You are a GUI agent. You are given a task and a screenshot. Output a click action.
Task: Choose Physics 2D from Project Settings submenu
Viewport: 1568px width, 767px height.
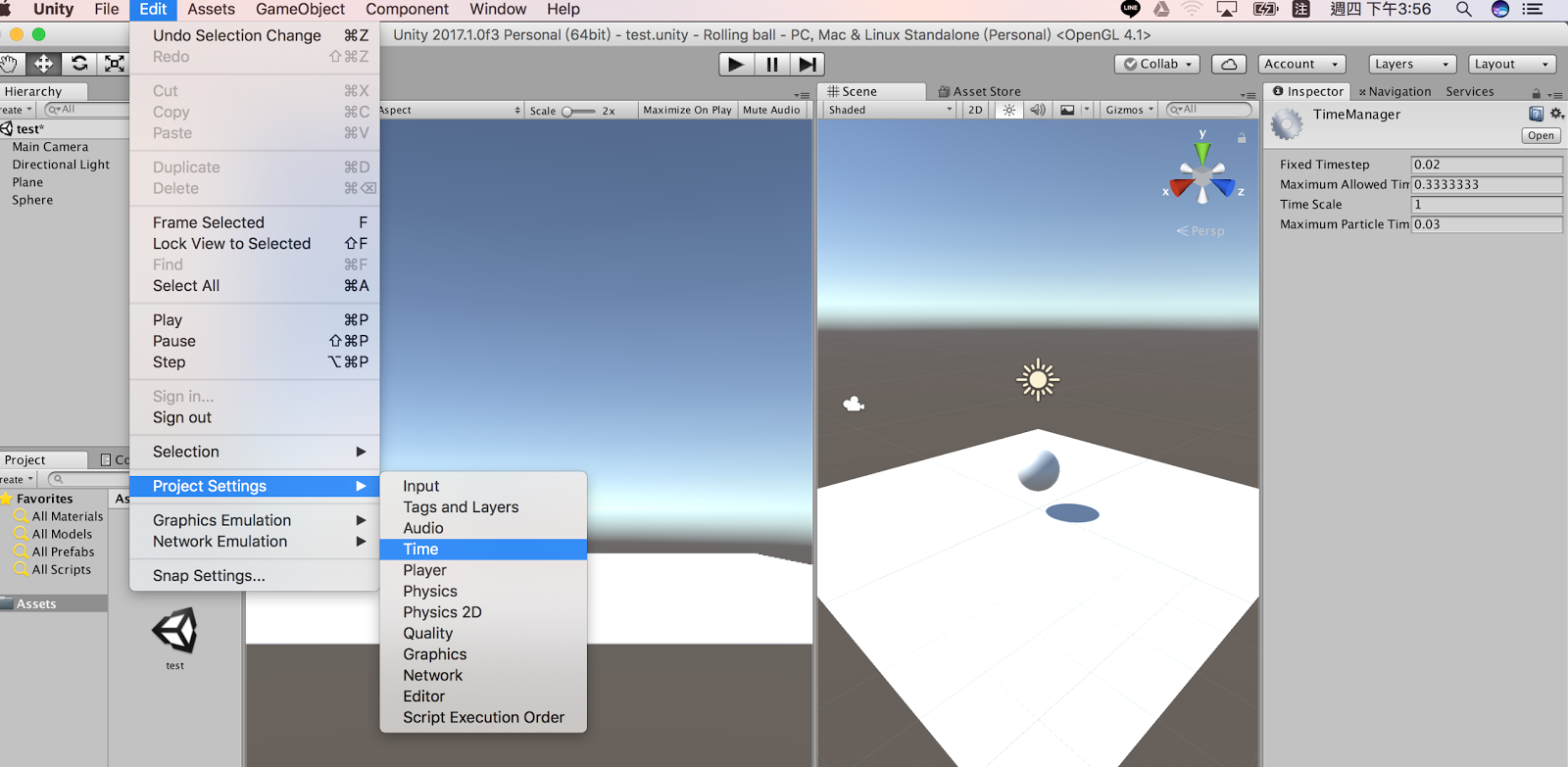[x=483, y=612]
